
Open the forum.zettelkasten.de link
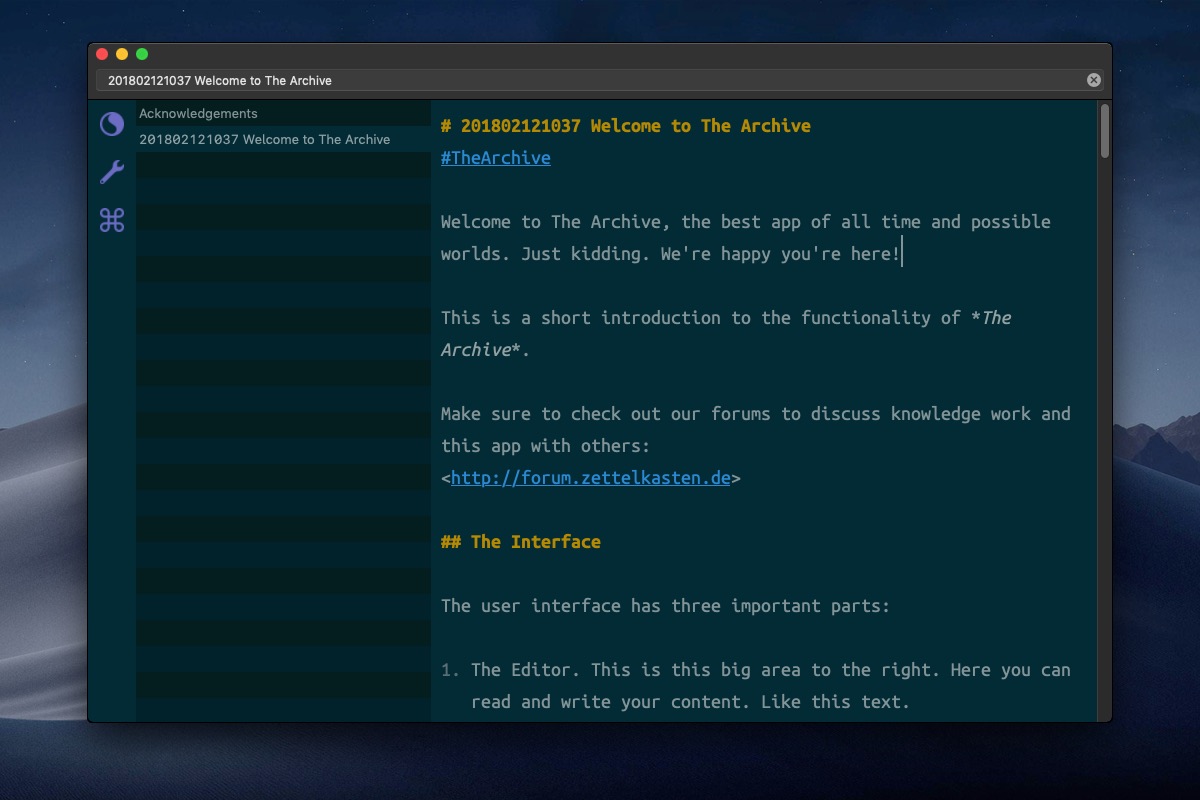[591, 478]
